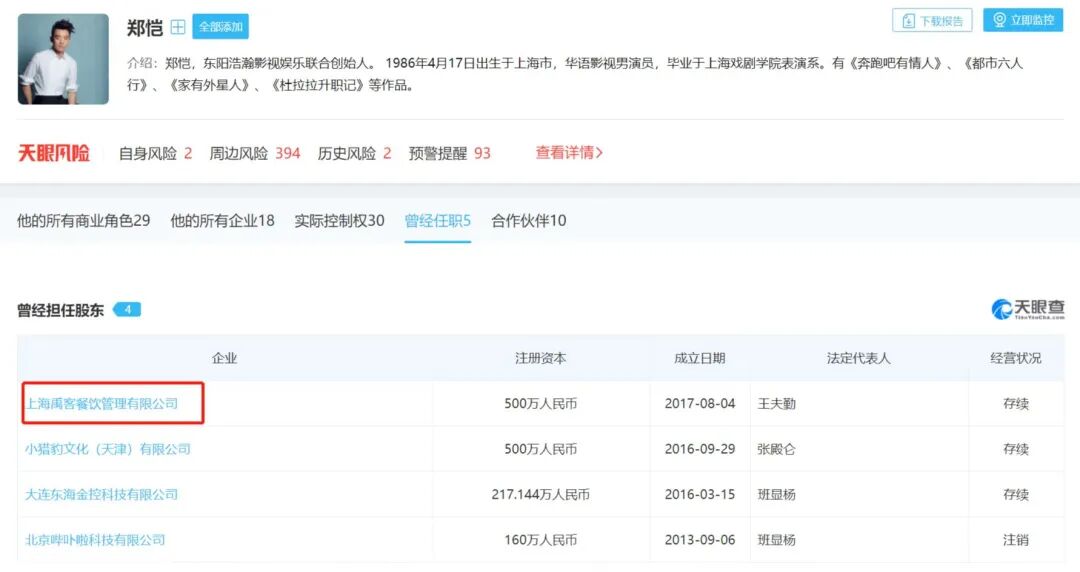Click the 法定代表人 column header

(x=858, y=358)
